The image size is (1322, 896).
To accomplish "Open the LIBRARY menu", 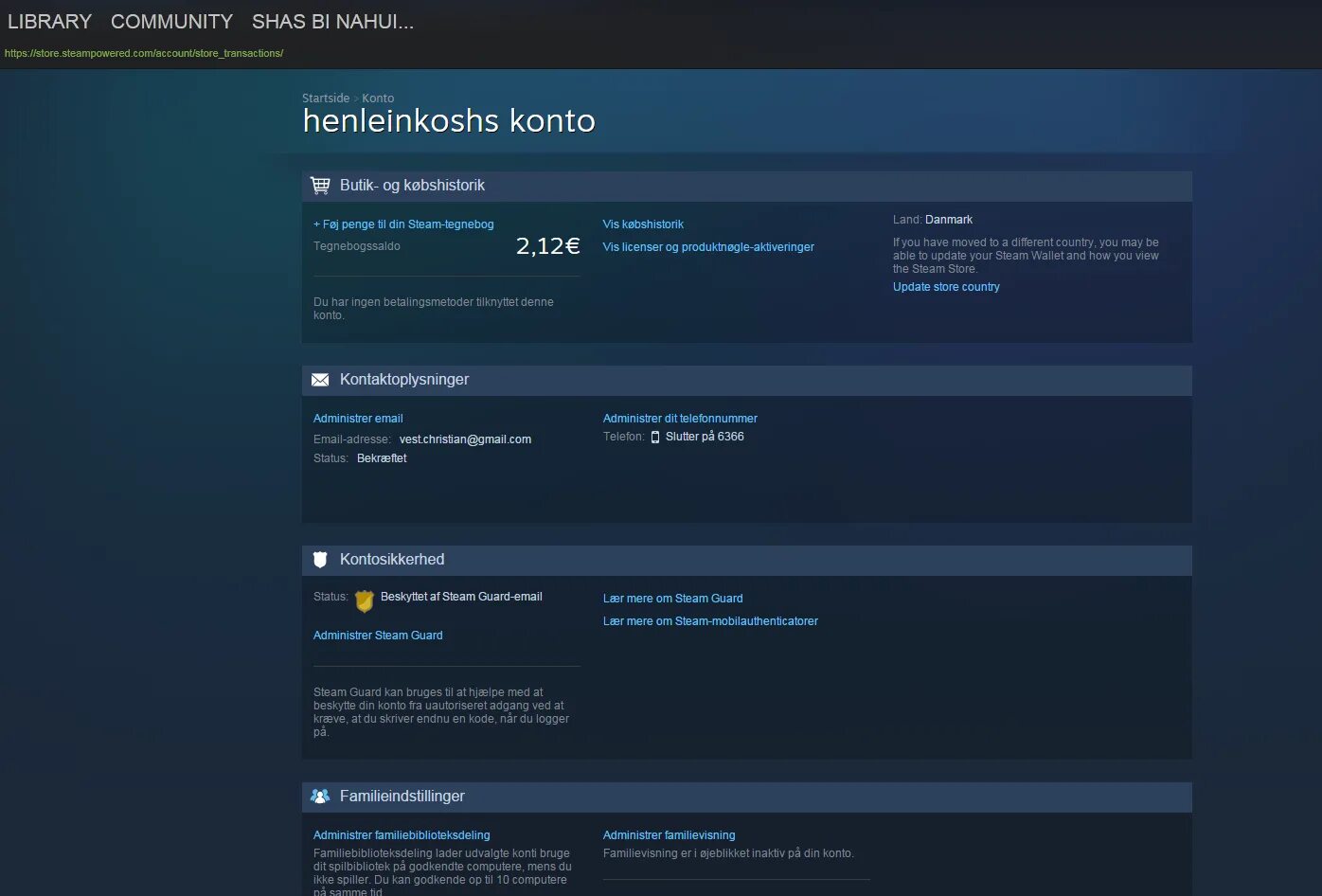I will (49, 21).
